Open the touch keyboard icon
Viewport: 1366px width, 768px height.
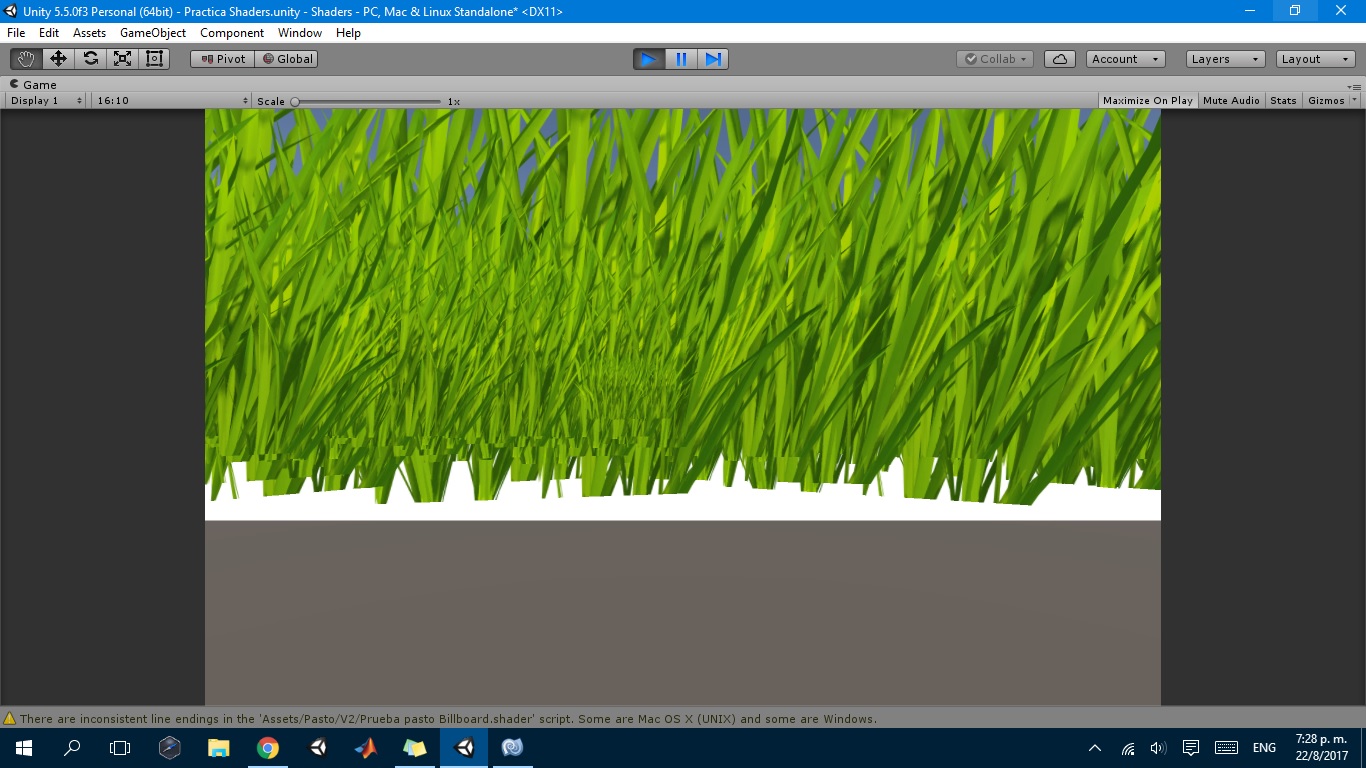point(1226,748)
